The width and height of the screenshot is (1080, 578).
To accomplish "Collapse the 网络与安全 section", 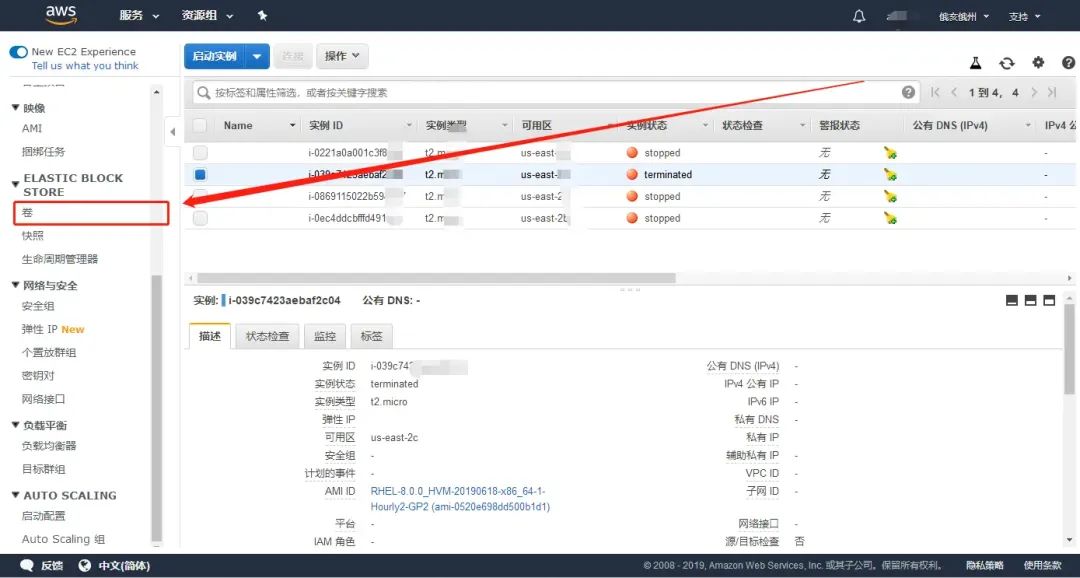I will click(16, 285).
